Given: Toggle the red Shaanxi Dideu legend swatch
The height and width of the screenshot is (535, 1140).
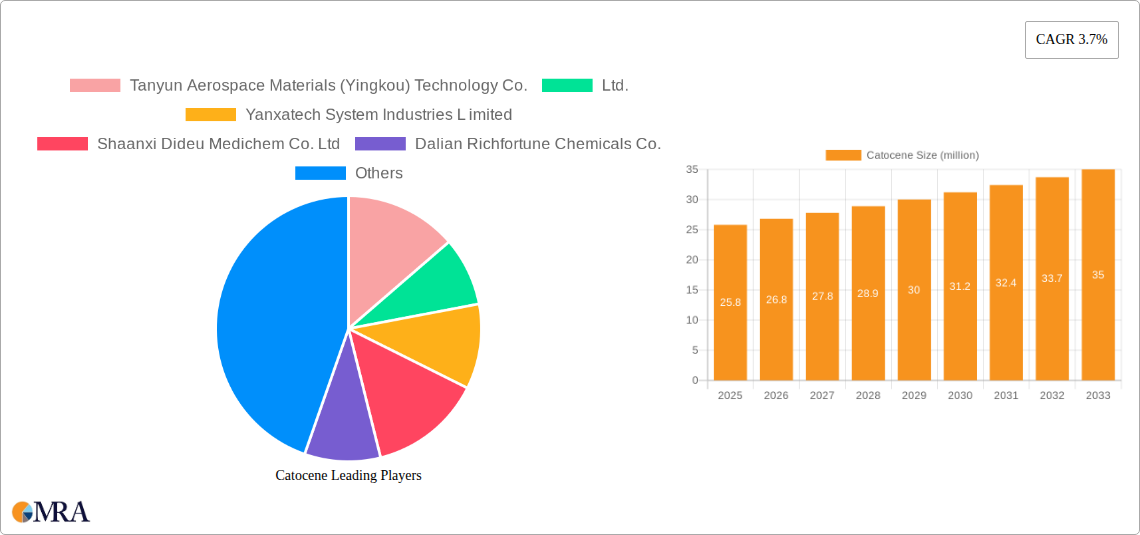Looking at the screenshot, I should (x=63, y=143).
